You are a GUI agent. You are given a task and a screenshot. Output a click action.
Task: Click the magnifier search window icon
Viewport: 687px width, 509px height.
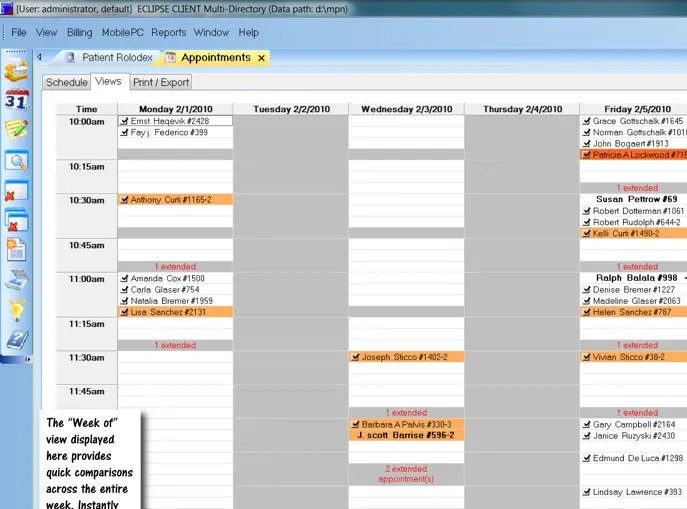(17, 161)
